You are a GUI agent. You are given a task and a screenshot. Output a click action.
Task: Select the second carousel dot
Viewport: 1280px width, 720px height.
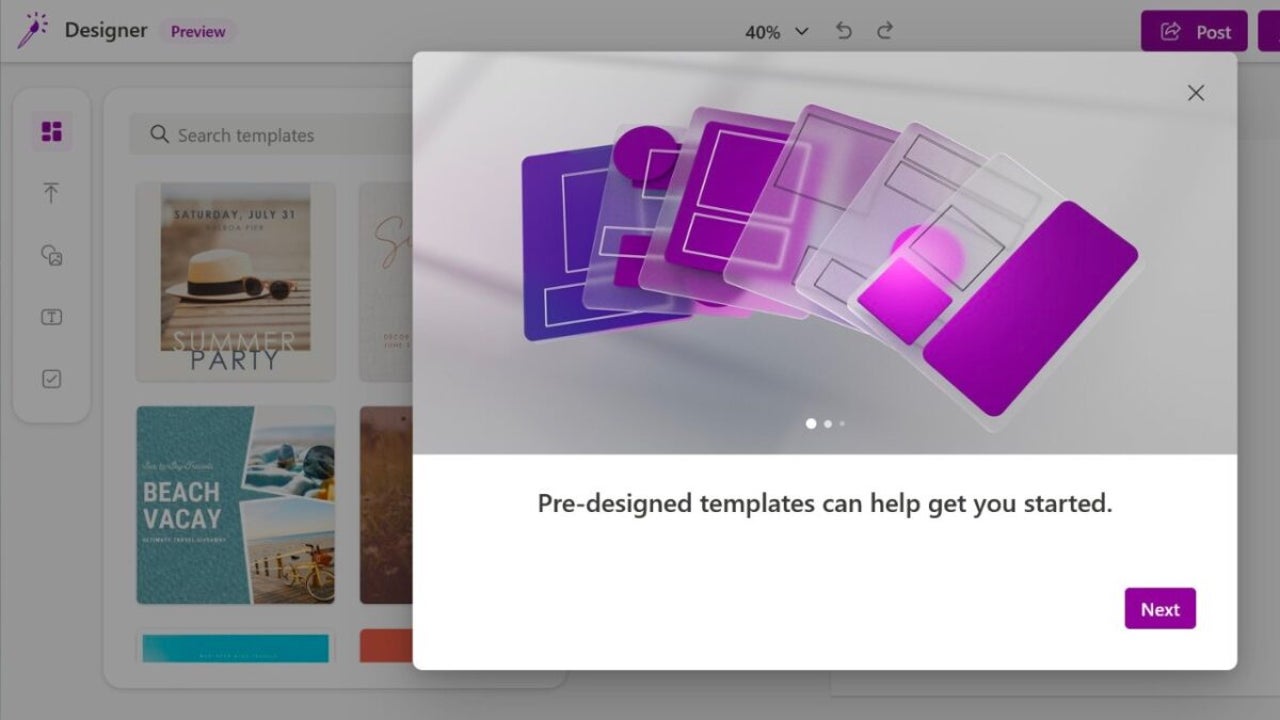tap(827, 423)
